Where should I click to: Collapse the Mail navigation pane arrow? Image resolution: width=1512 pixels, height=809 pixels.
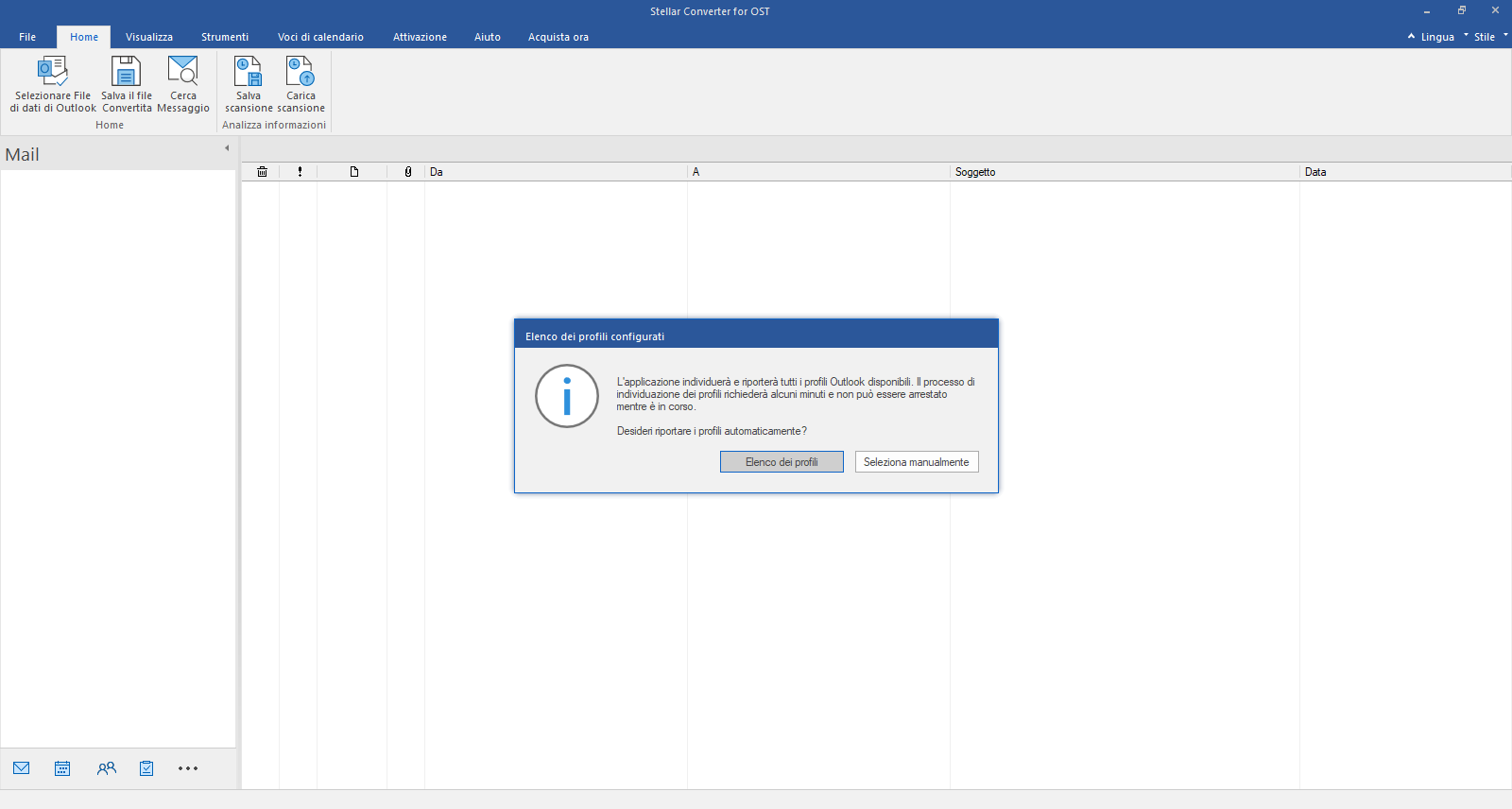(x=227, y=148)
